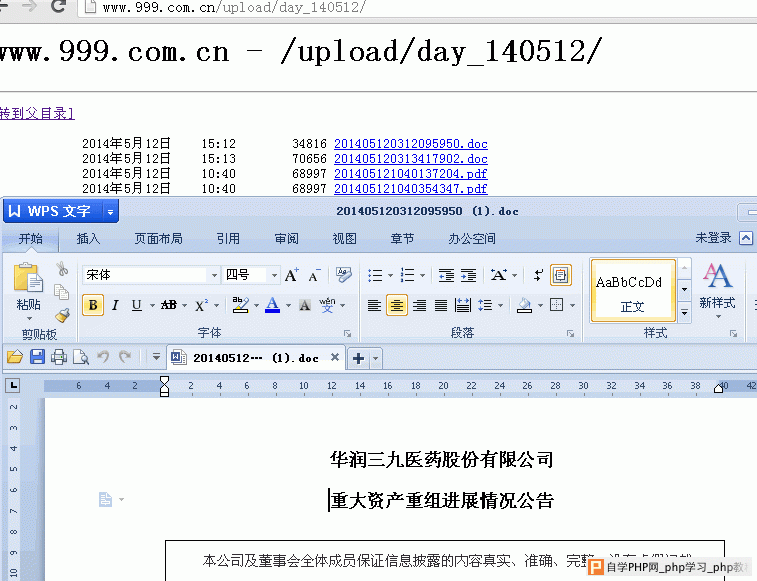Justify paragraph text

click(441, 305)
